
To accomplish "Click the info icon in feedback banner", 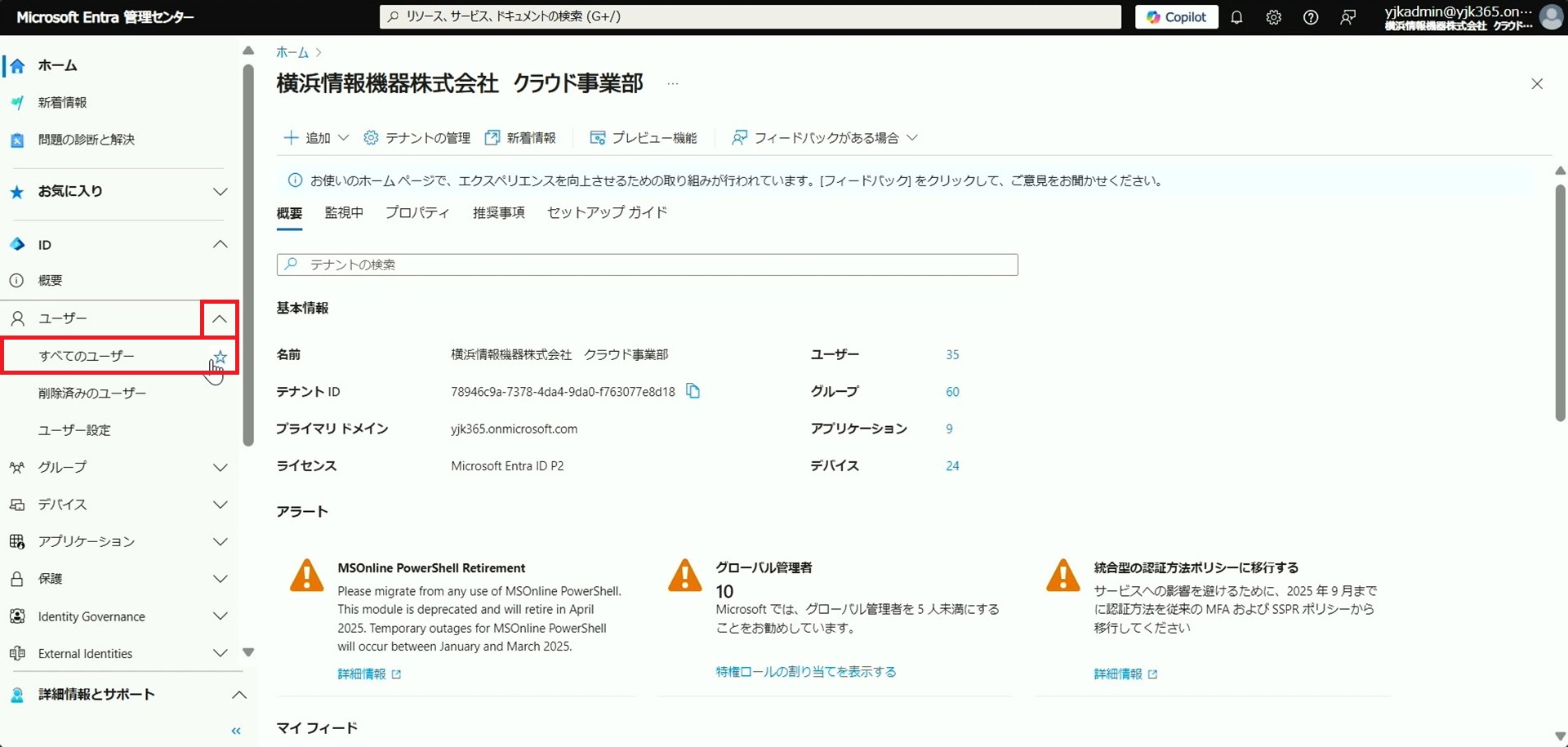I will pos(295,180).
